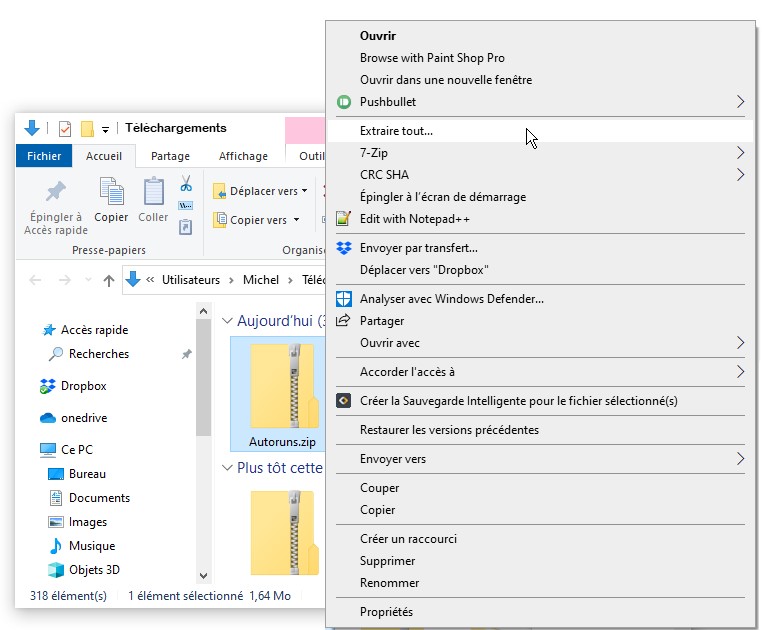Click the Cut scissors icon in ribbon
Viewport: 764px width, 630px height.
coord(186,184)
